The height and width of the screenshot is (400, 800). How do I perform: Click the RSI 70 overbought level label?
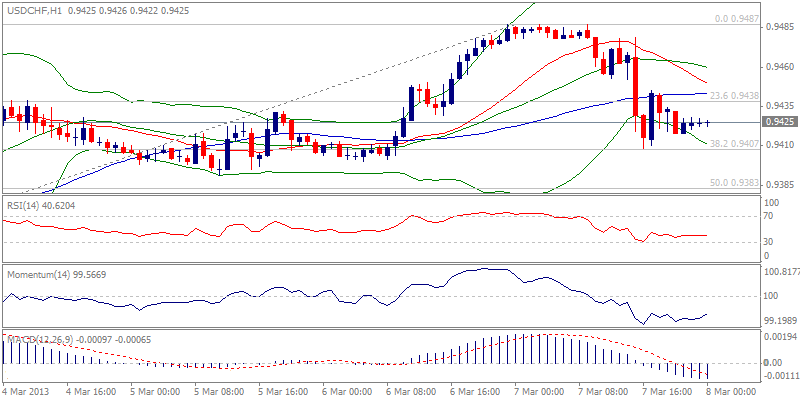coord(769,215)
